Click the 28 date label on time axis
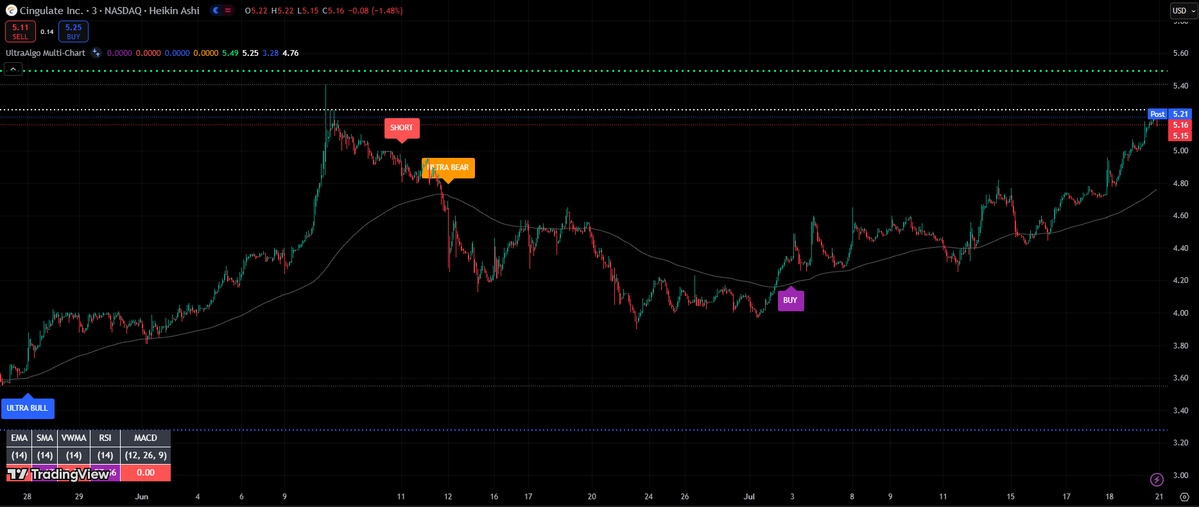Image resolution: width=1199 pixels, height=507 pixels. pyautogui.click(x=27, y=496)
